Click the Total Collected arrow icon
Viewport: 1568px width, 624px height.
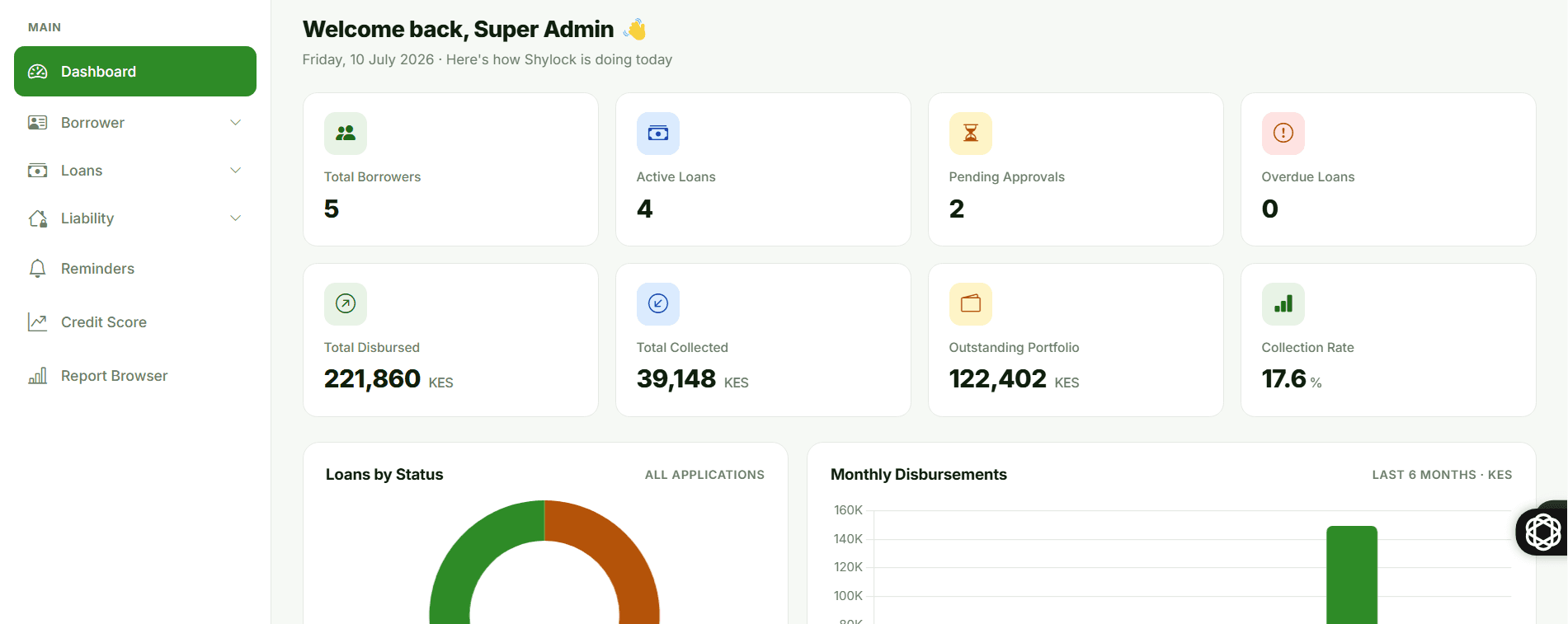point(658,304)
